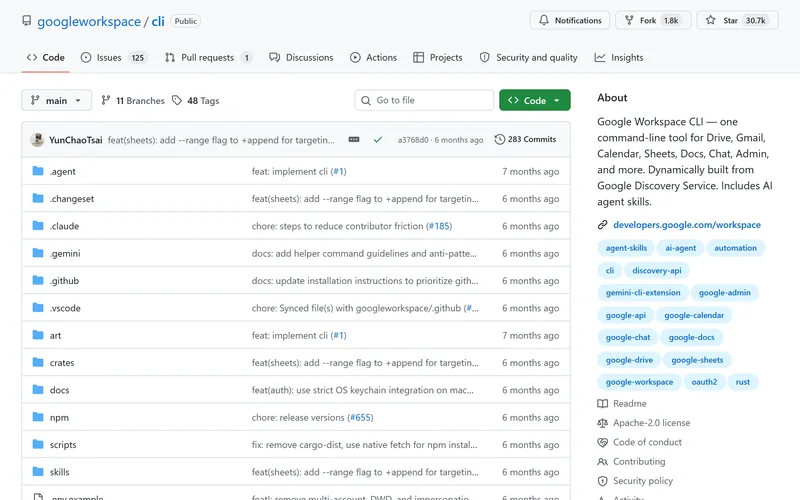Click the Notifications bell button
This screenshot has width=800, height=500.
click(569, 20)
